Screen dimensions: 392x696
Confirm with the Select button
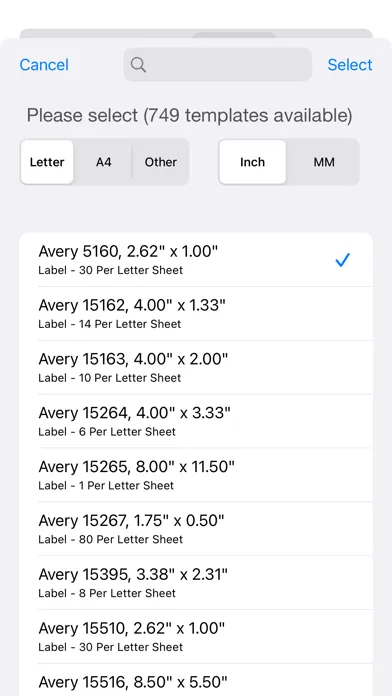[x=350, y=65]
